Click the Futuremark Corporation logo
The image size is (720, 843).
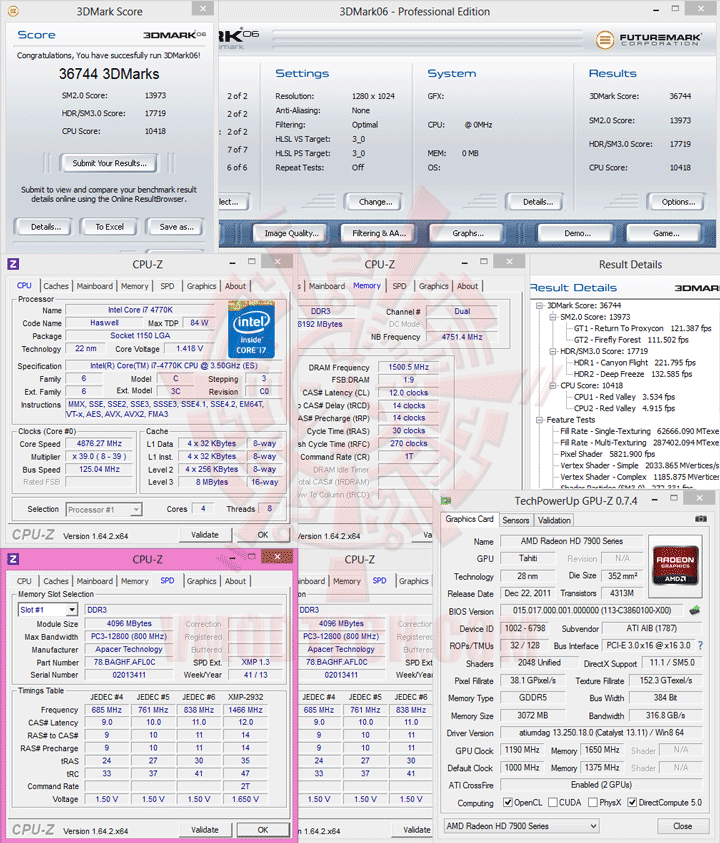tap(649, 39)
